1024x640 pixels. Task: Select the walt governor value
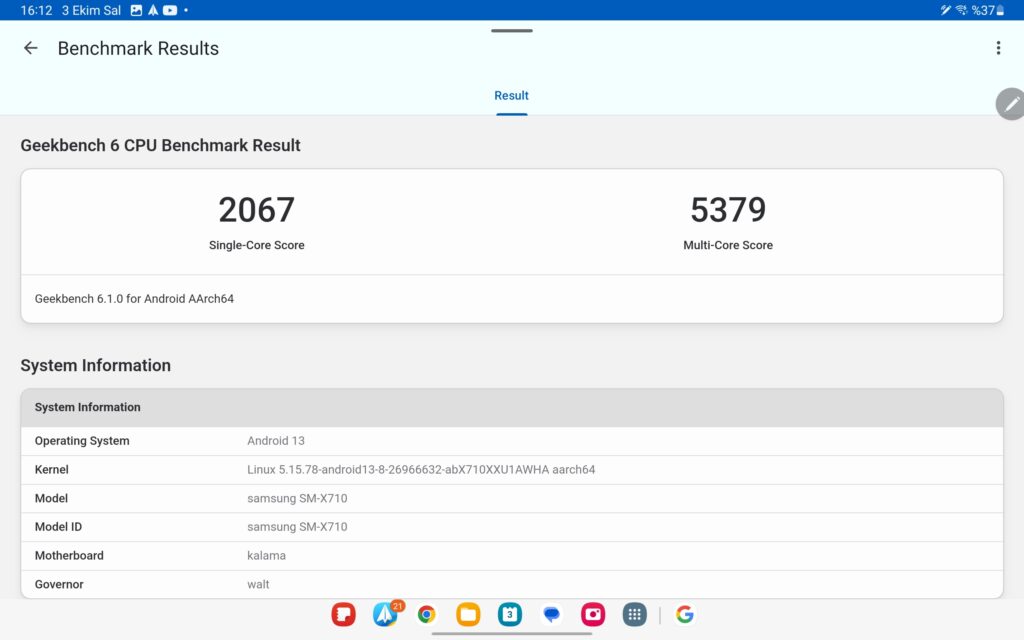tap(258, 584)
